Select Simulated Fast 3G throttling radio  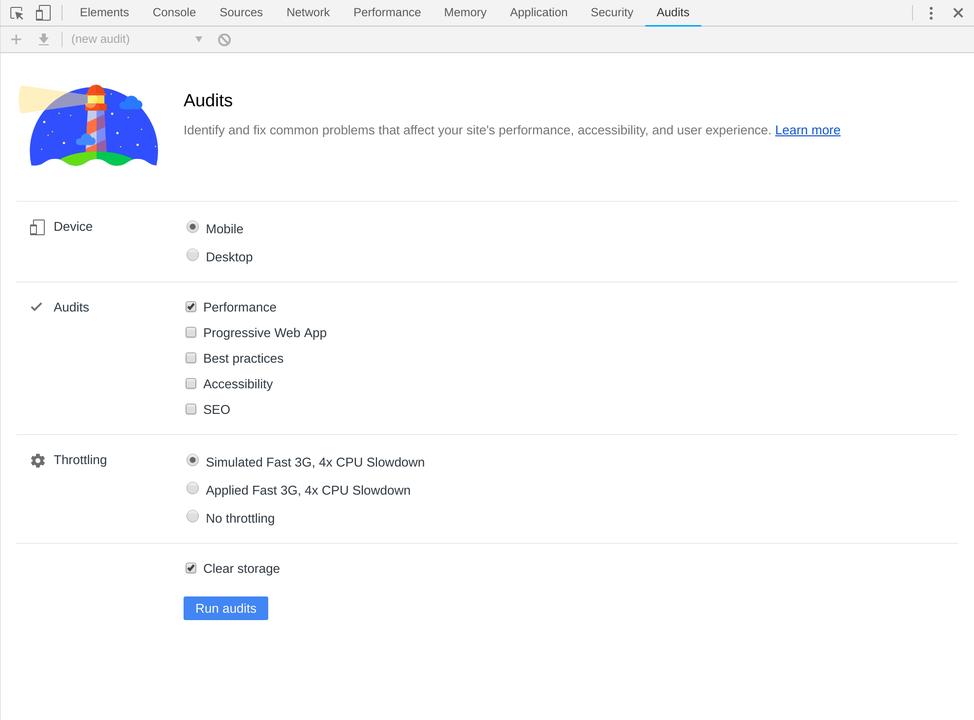click(193, 460)
